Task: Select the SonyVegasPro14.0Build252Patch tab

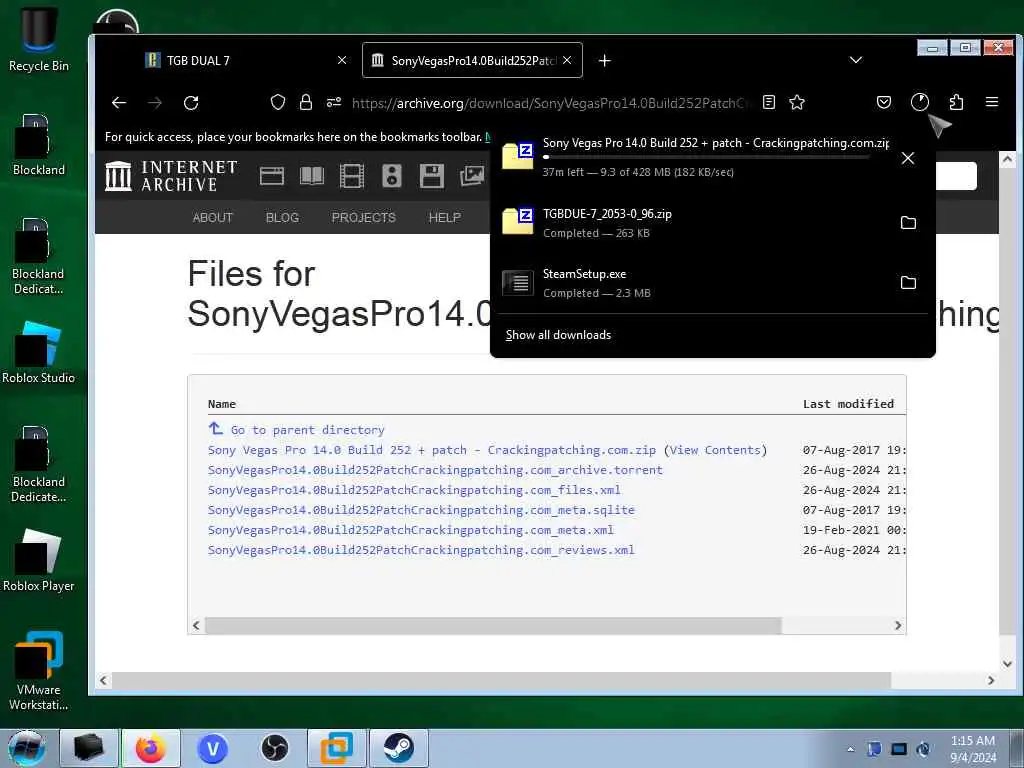Action: 472,60
